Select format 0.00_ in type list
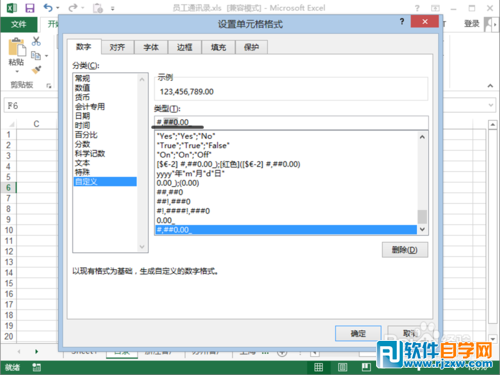Screen dimensions: 500x375 pos(286,220)
